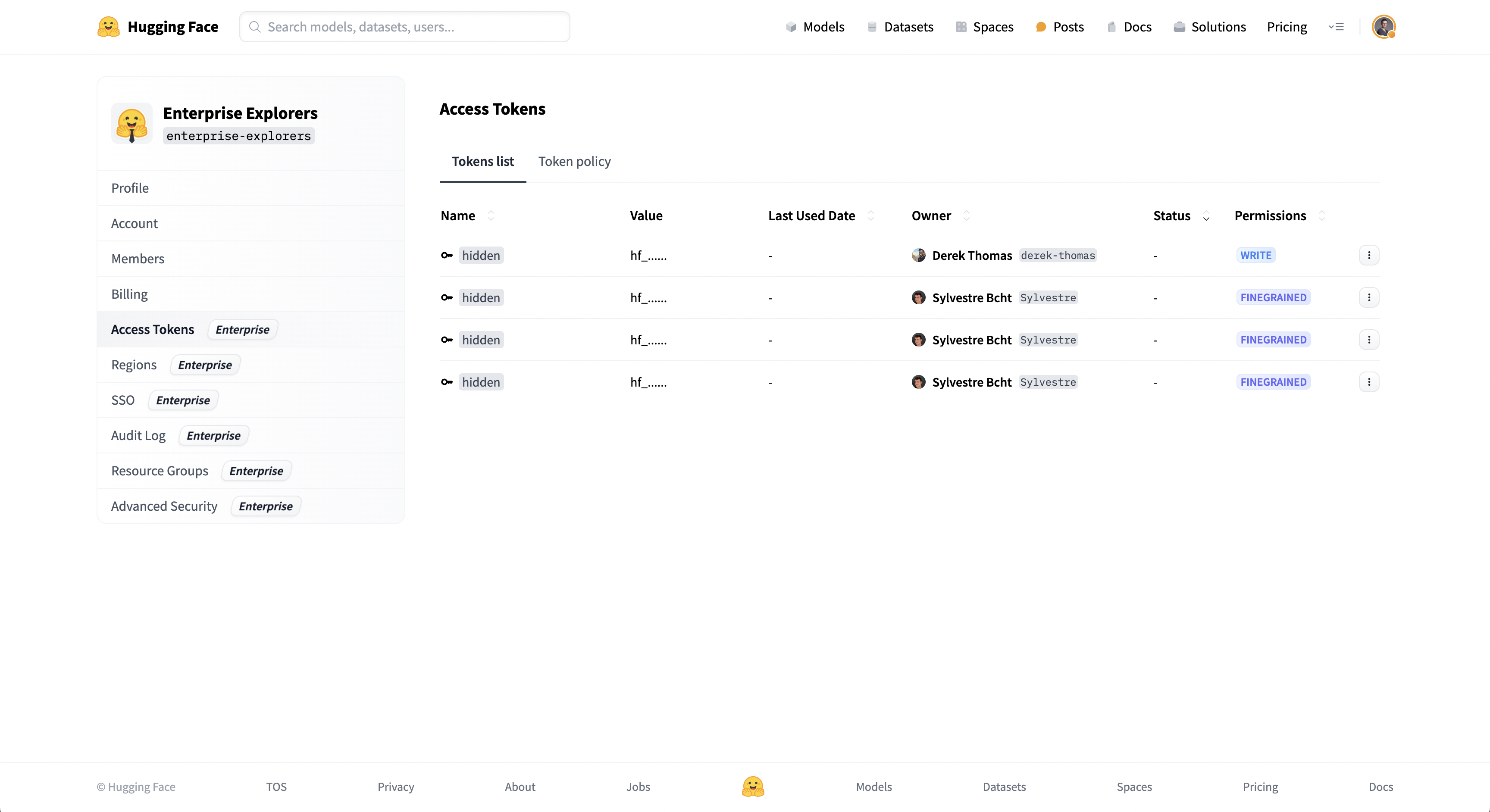Sort tokens by Permissions column
Image resolution: width=1490 pixels, height=812 pixels.
click(1322, 216)
